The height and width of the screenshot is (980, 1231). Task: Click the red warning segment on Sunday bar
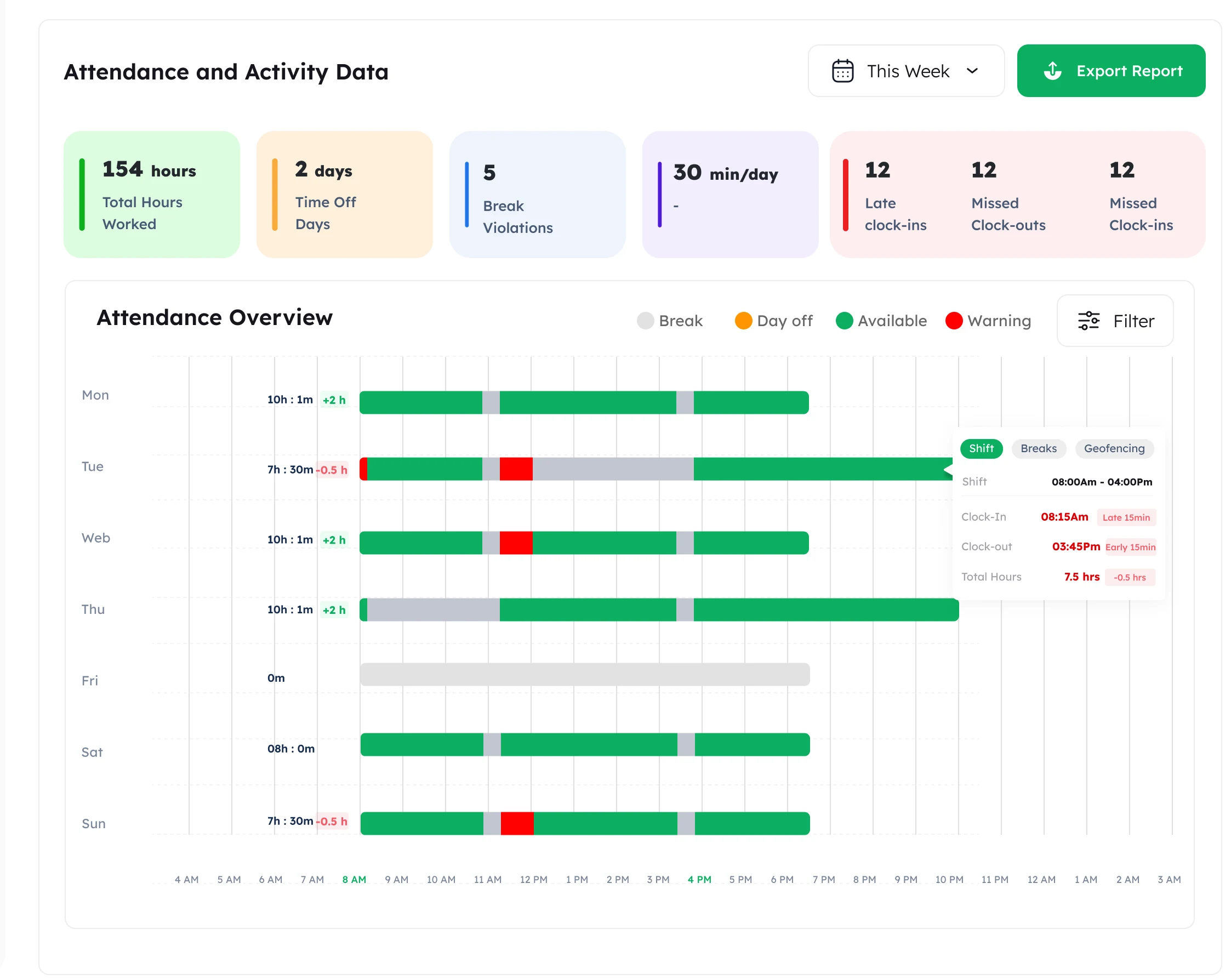click(517, 824)
